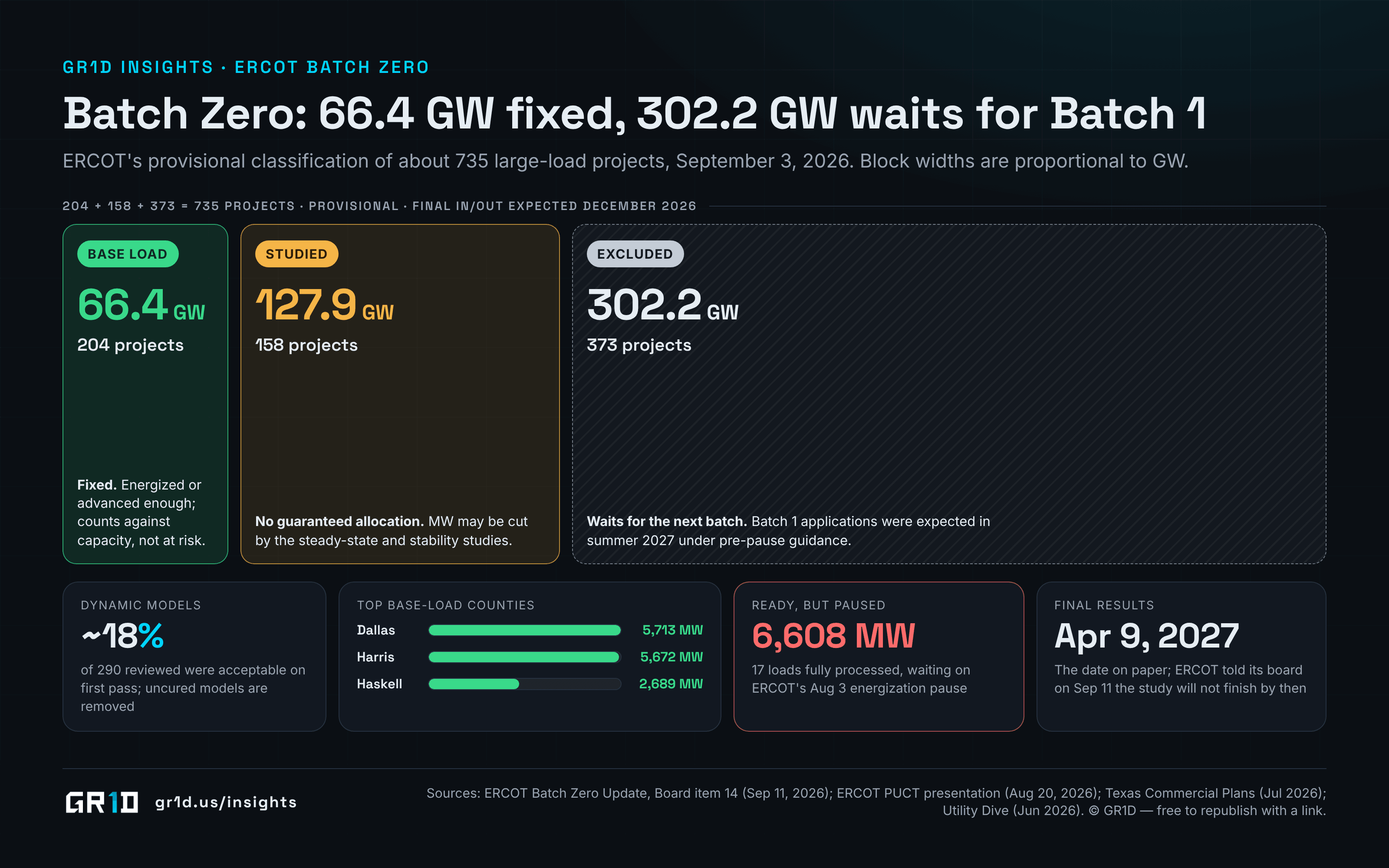This screenshot has height=868, width=1389.
Task: Click the '17 loads fully processed' description
Action: coord(860,679)
